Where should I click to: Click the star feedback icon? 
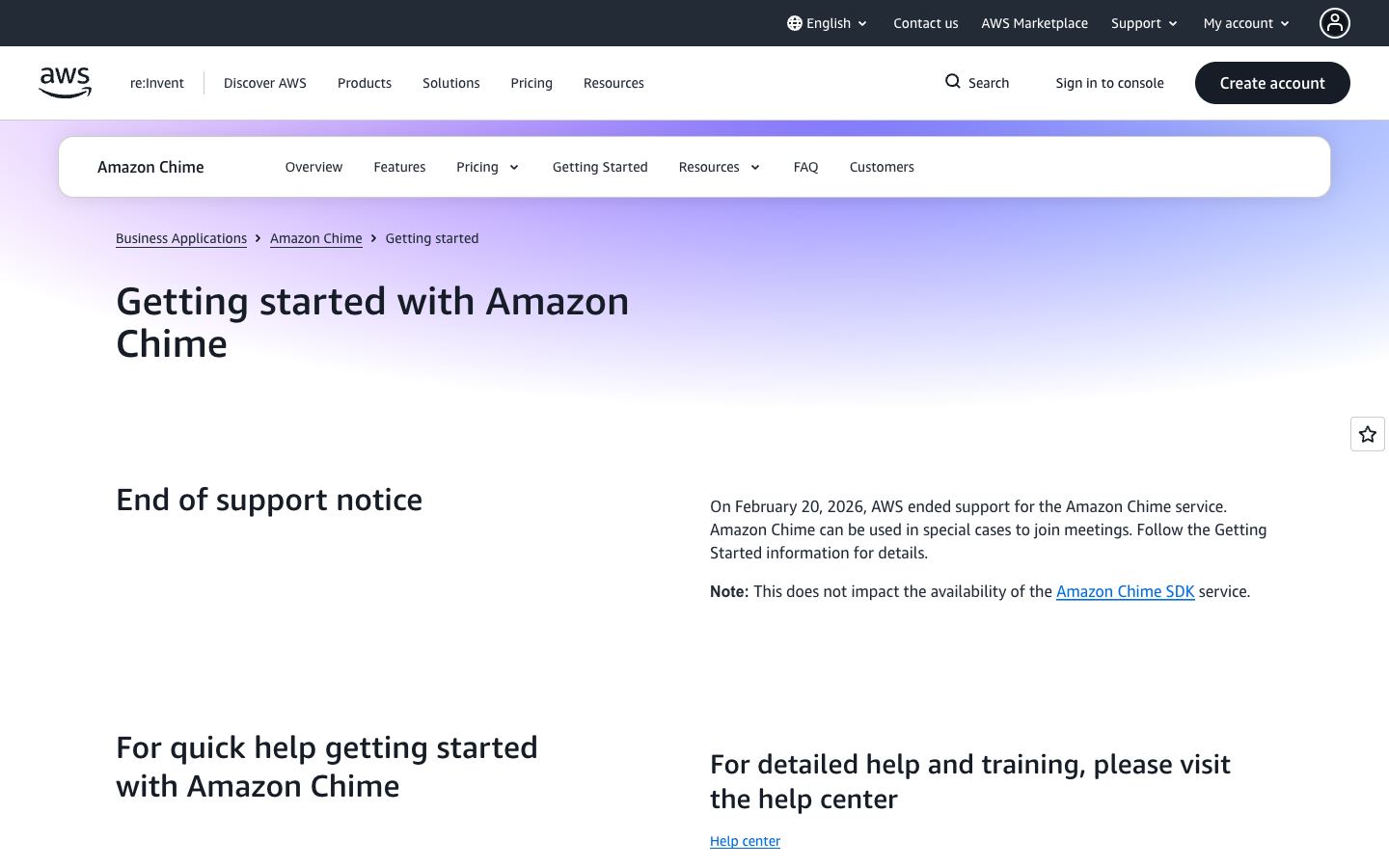tap(1368, 434)
